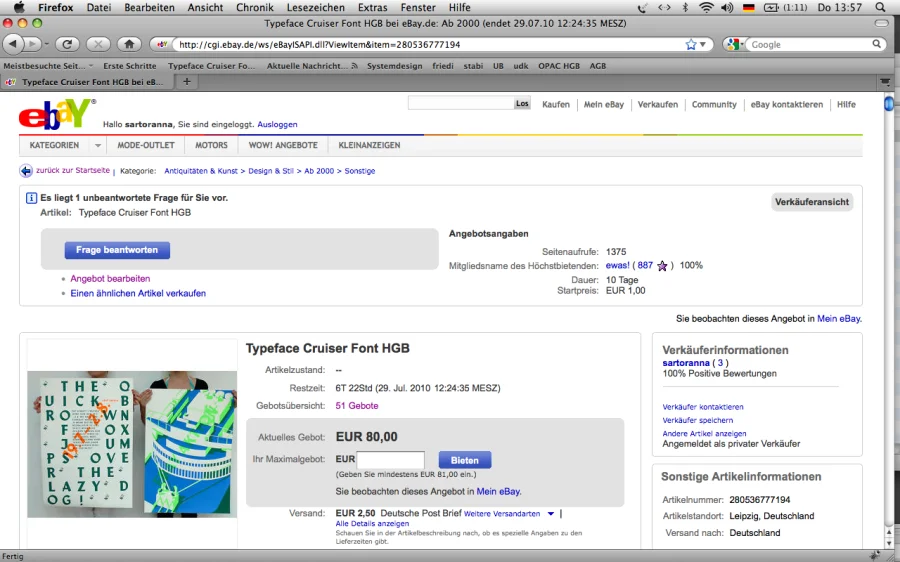The image size is (900, 562).
Task: Expand the Kategorien dropdown arrow
Action: [x=97, y=145]
